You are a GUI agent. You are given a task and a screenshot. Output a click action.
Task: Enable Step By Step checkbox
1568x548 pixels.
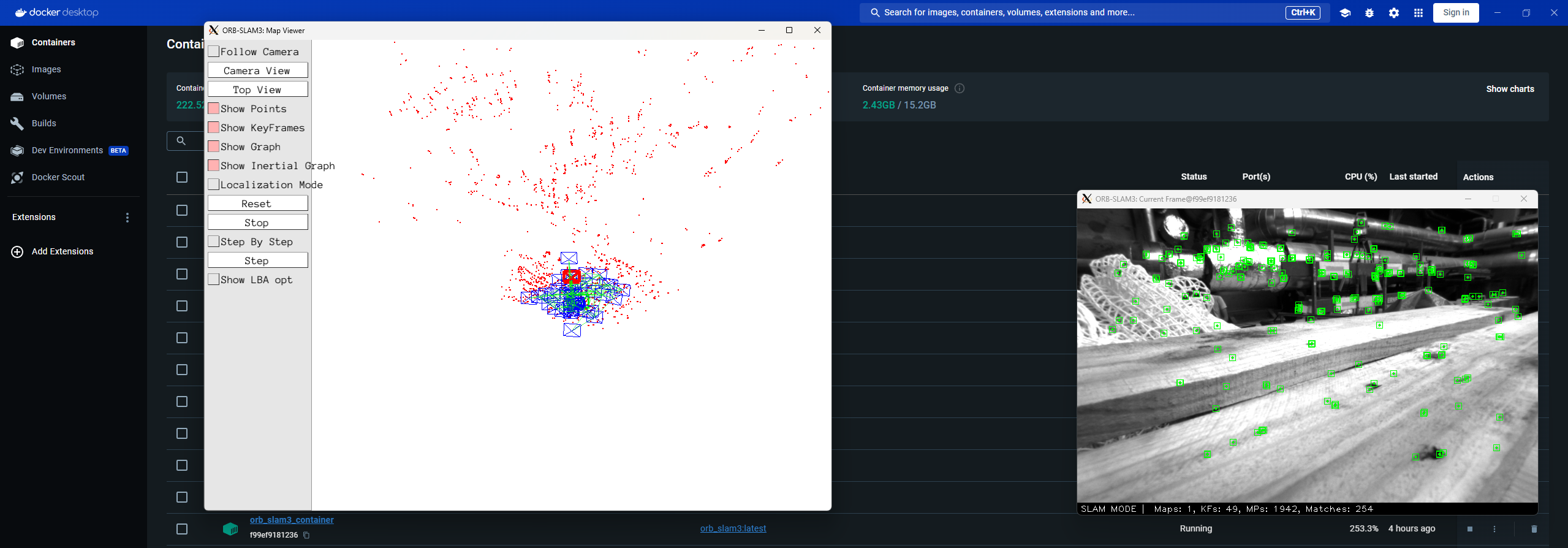[x=213, y=242]
